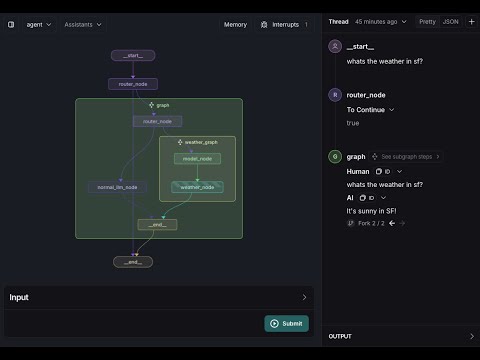Expand the Input panel chevron

coord(304,297)
